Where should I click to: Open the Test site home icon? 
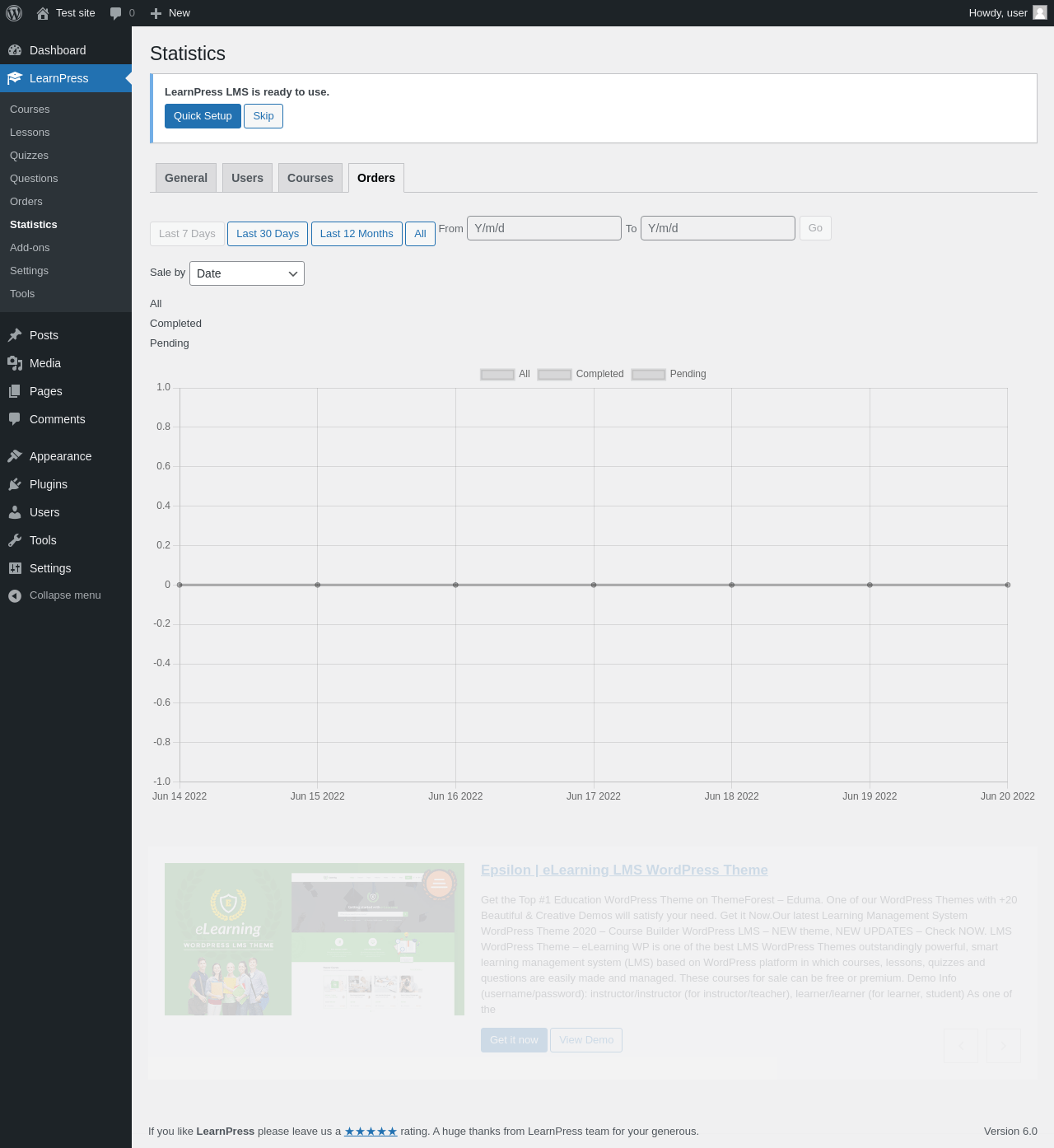point(43,13)
